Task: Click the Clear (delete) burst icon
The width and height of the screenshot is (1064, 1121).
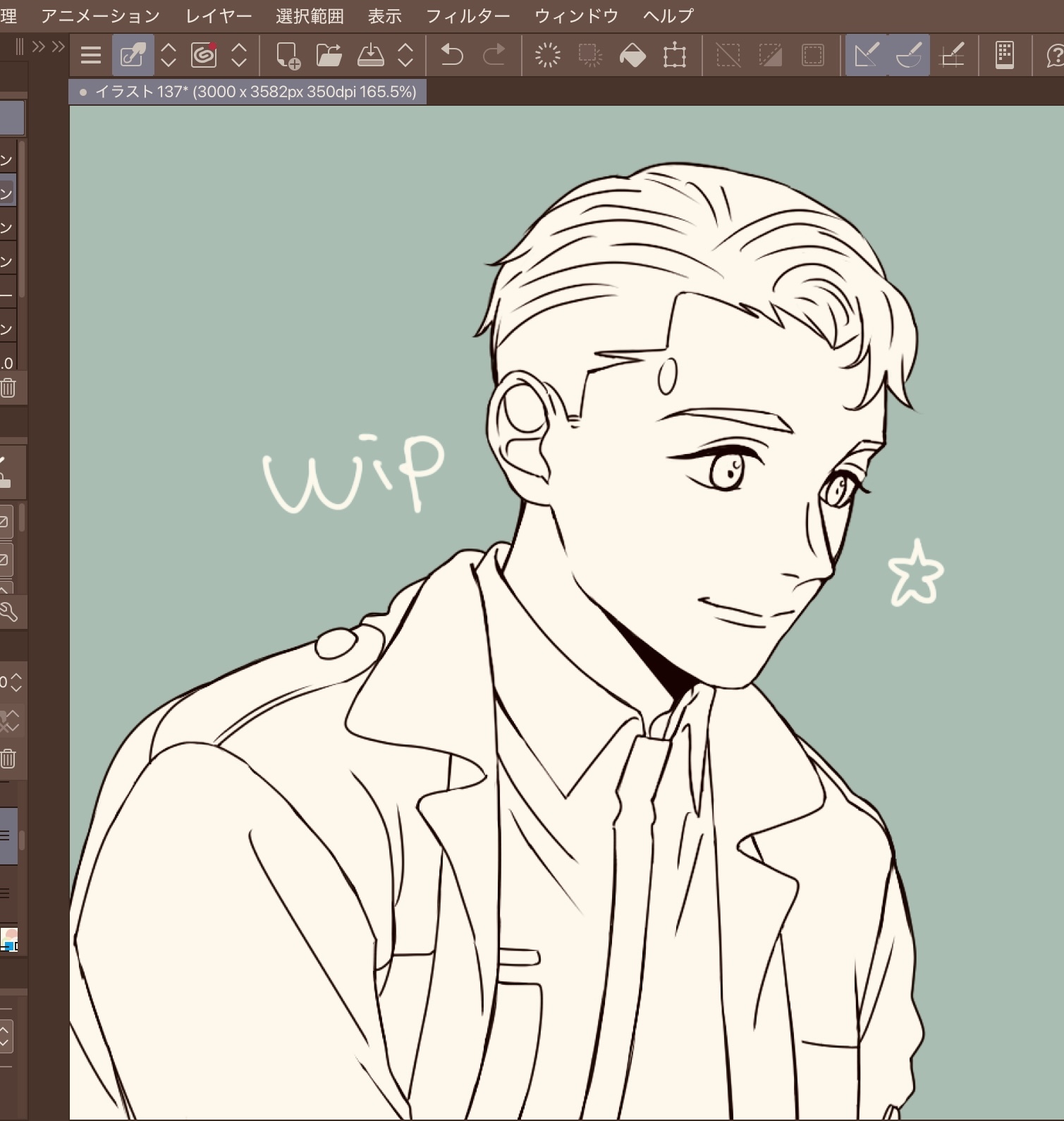Action: coord(548,55)
